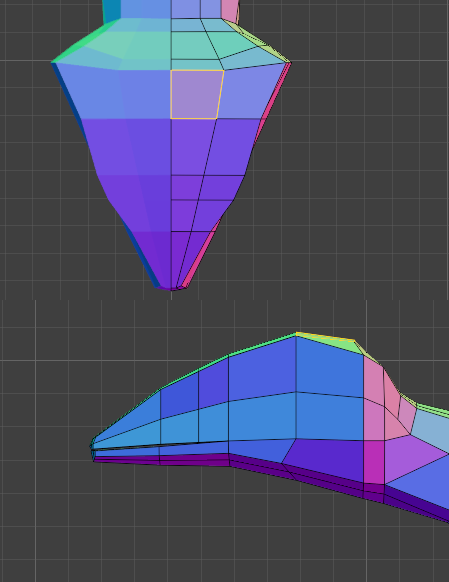Click the bottom tip vertex of the upper mesh

[171, 290]
